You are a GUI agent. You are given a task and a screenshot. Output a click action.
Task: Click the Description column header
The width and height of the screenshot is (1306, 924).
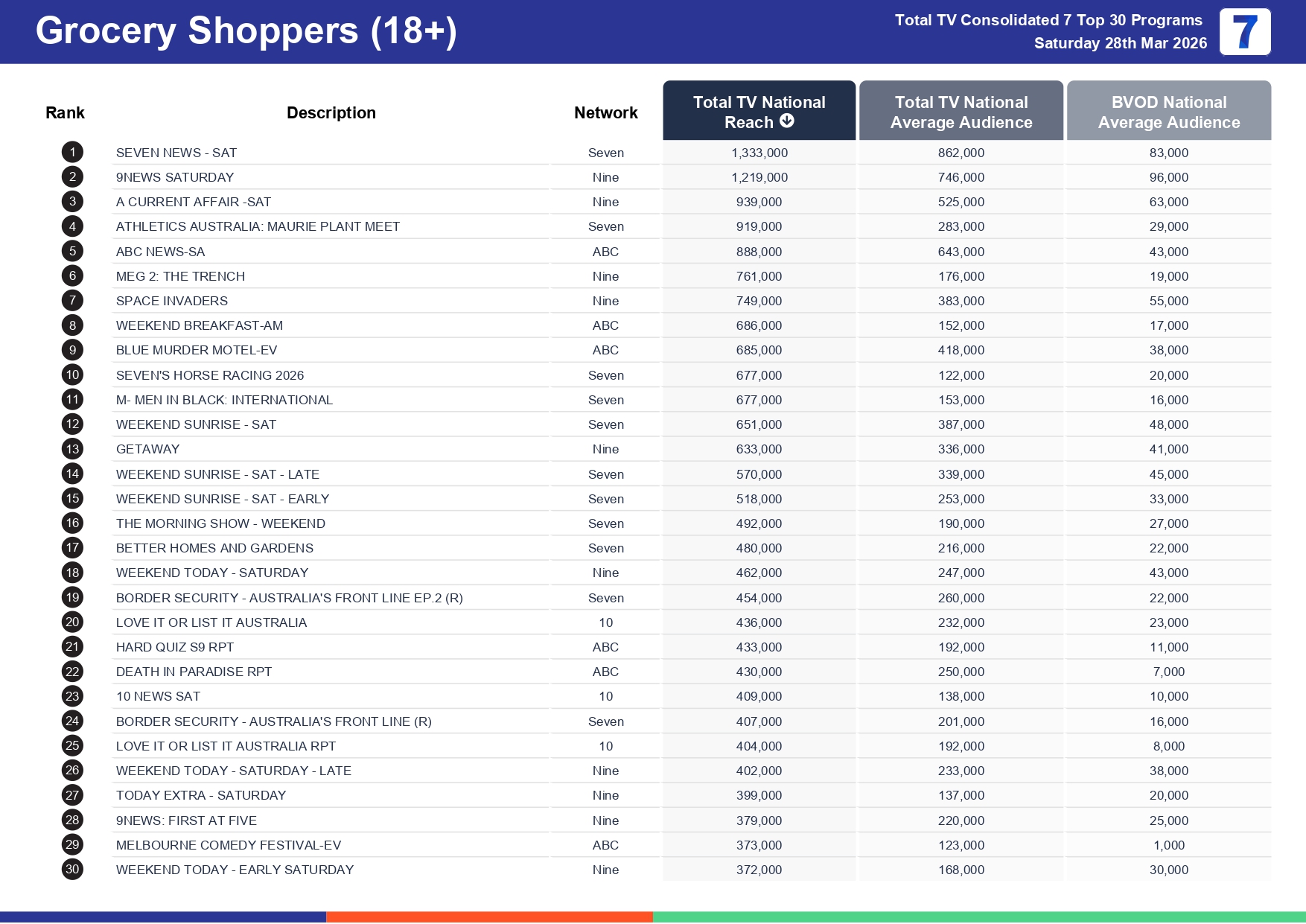point(331,112)
